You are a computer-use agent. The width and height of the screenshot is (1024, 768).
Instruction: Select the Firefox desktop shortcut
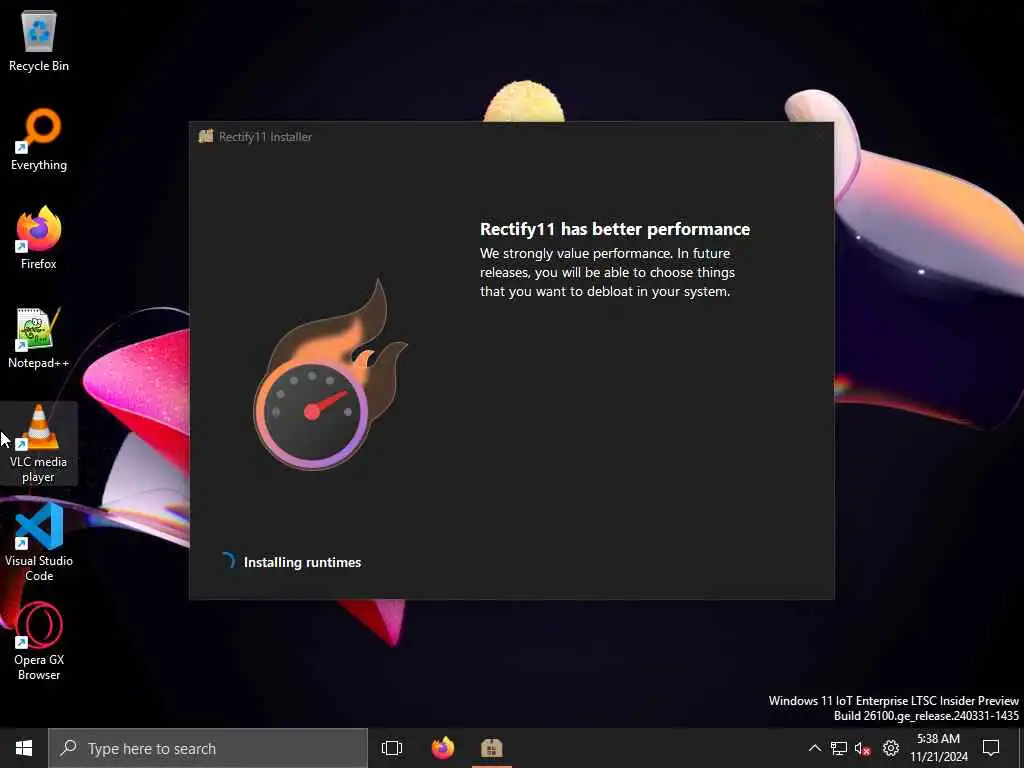39,238
